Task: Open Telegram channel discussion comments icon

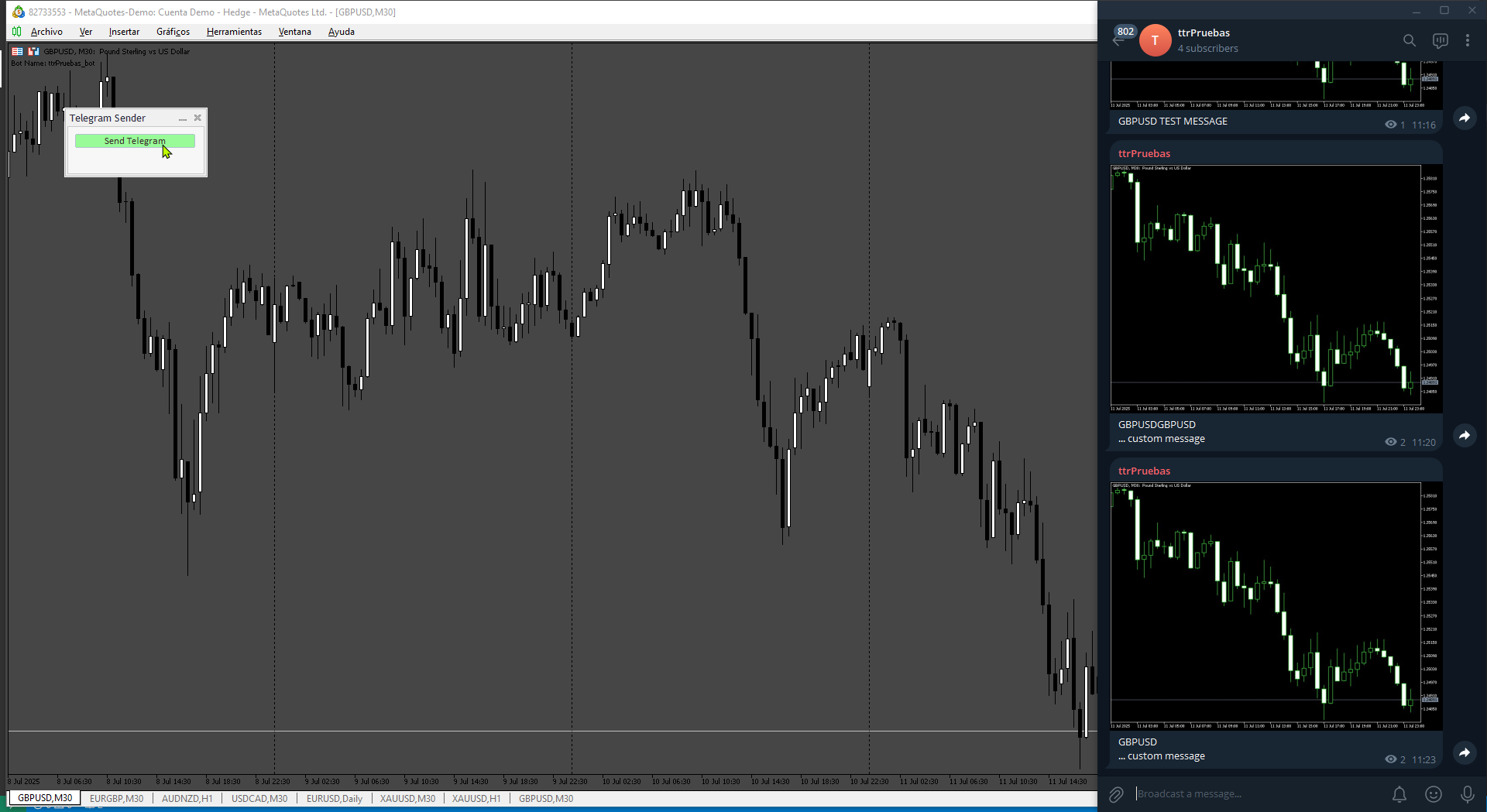Action: [x=1440, y=40]
